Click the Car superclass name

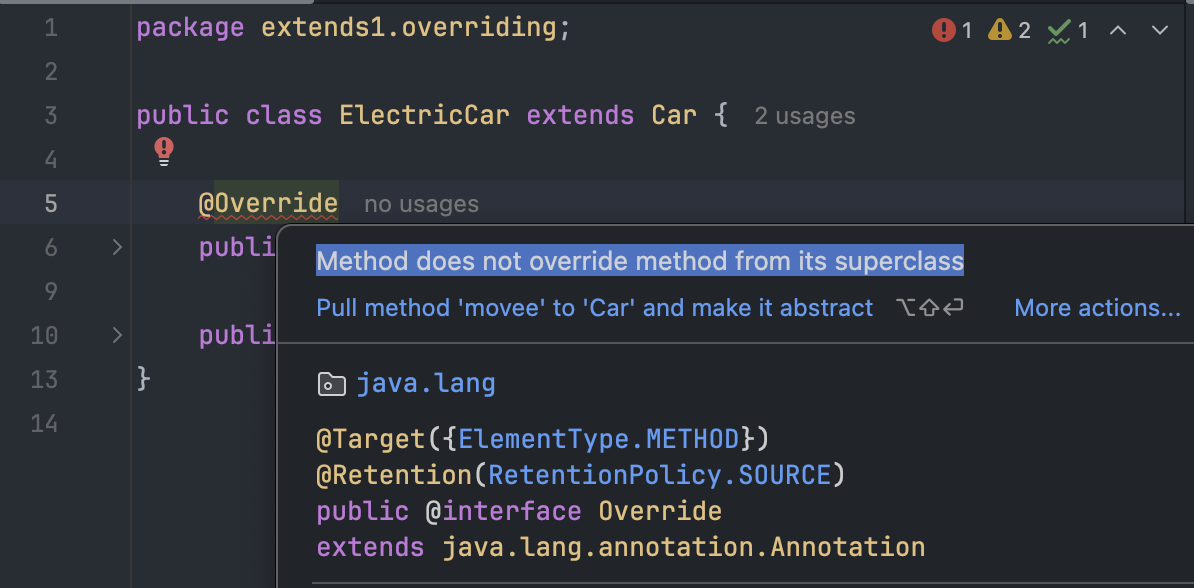674,116
